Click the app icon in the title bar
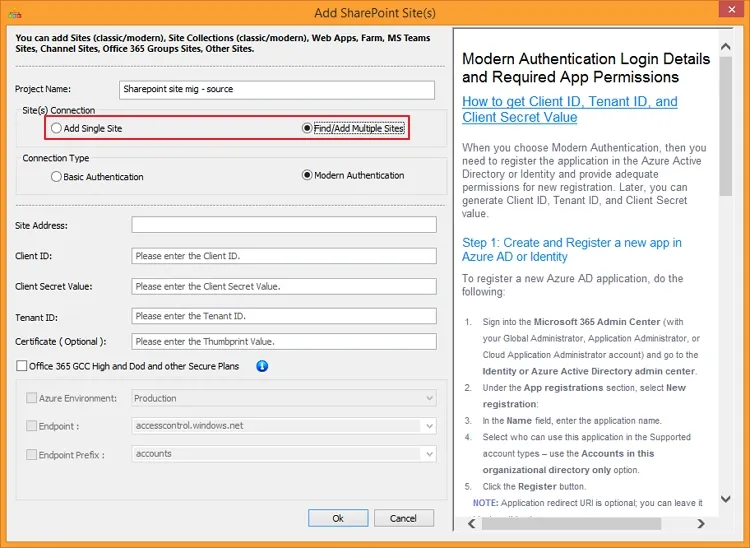Viewport: 750px width, 548px height. click(x=13, y=12)
